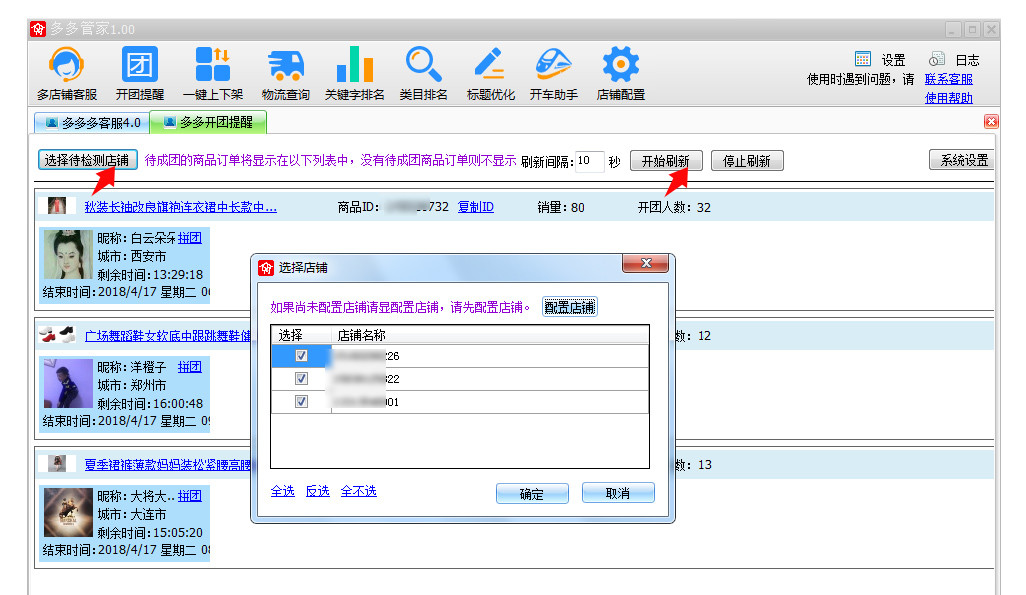Click the text 城市: 郑州市
Viewport: 1026px width, 595px height.
pos(132,386)
